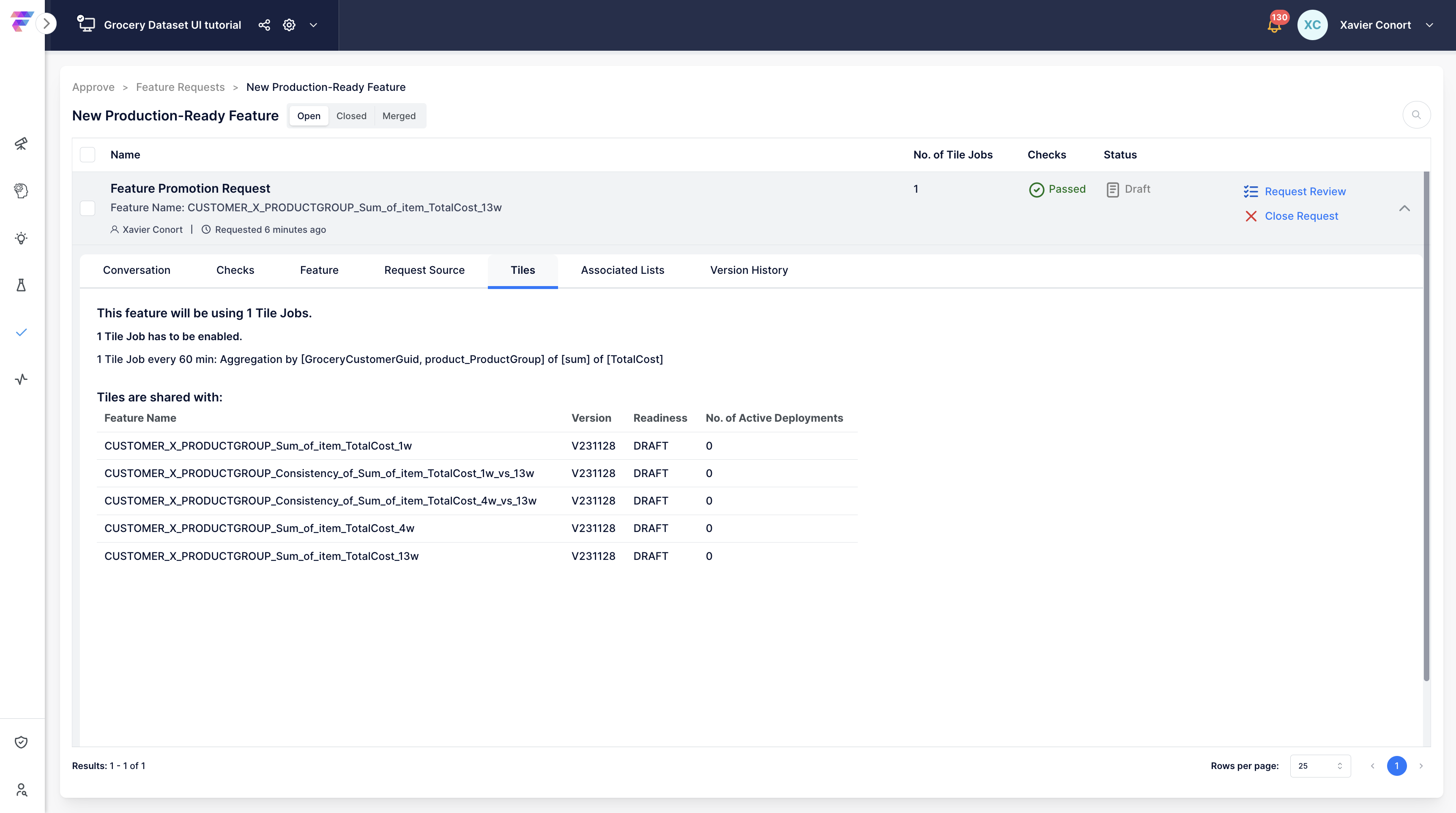The height and width of the screenshot is (813, 1456).
Task: Open the Version History tab
Action: click(x=749, y=270)
